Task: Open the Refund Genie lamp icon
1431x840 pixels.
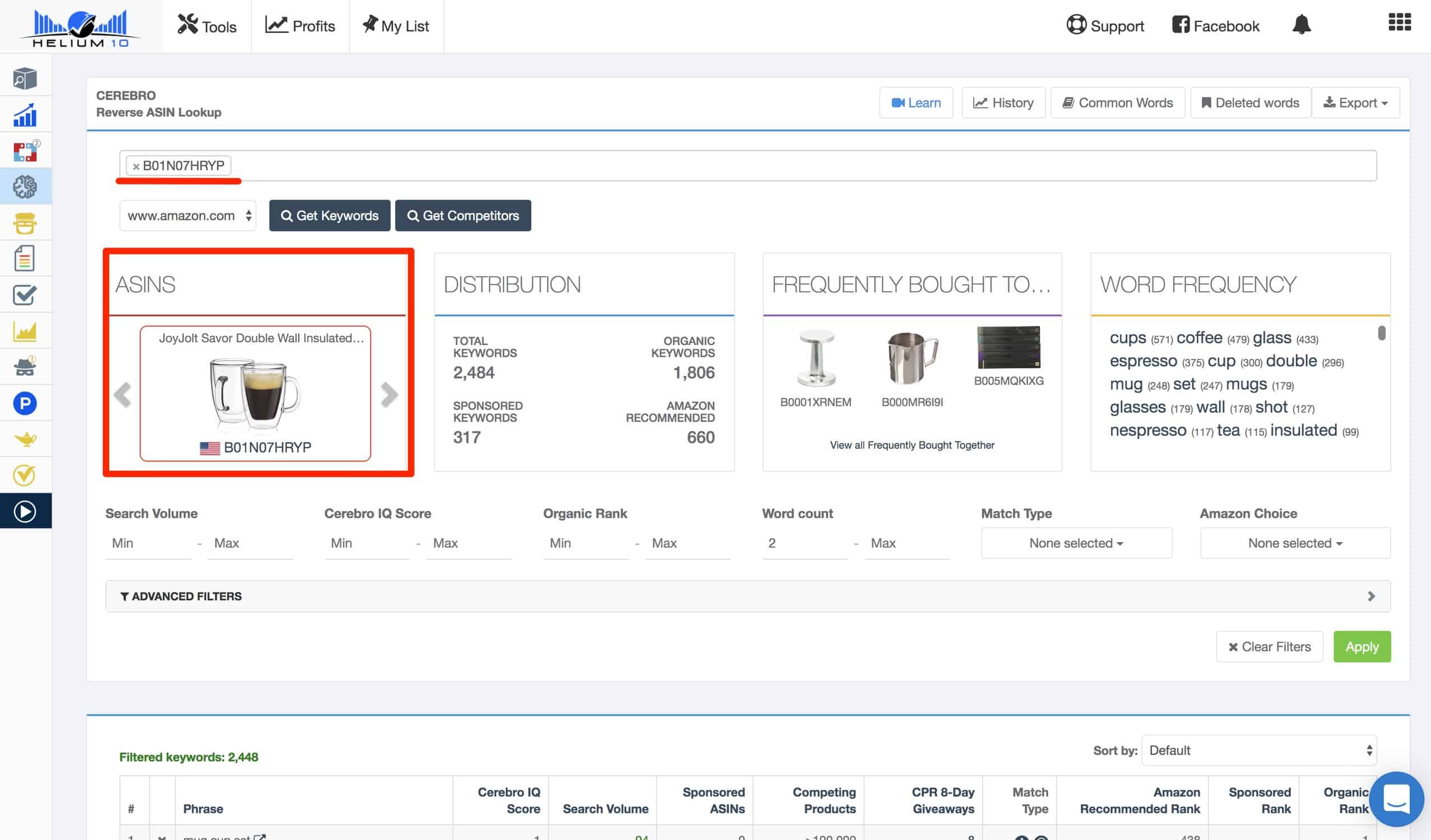Action: (25, 438)
